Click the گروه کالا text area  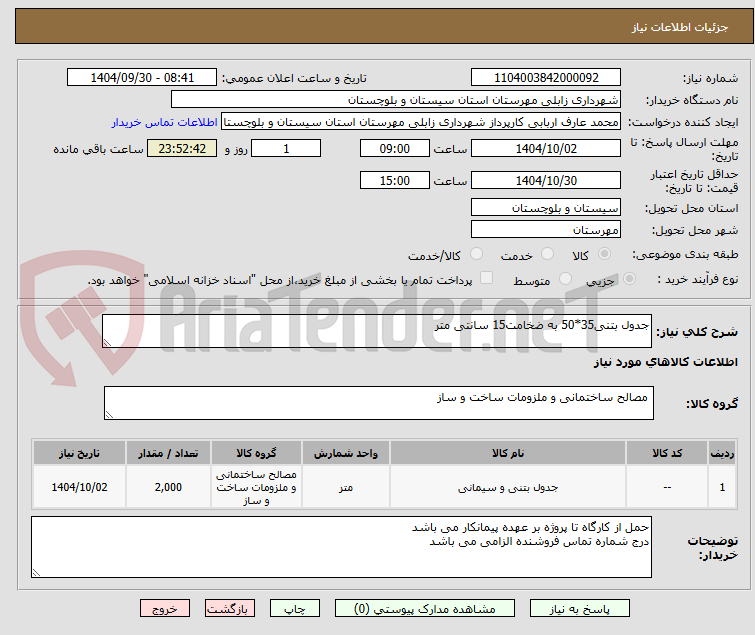pyautogui.click(x=379, y=403)
